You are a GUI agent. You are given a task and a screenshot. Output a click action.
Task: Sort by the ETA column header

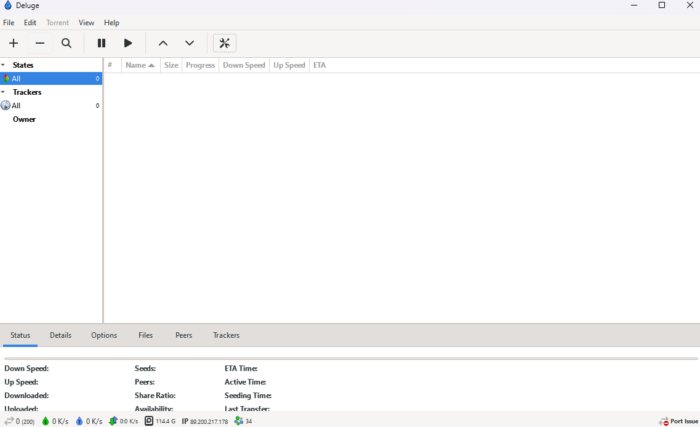pyautogui.click(x=320, y=65)
